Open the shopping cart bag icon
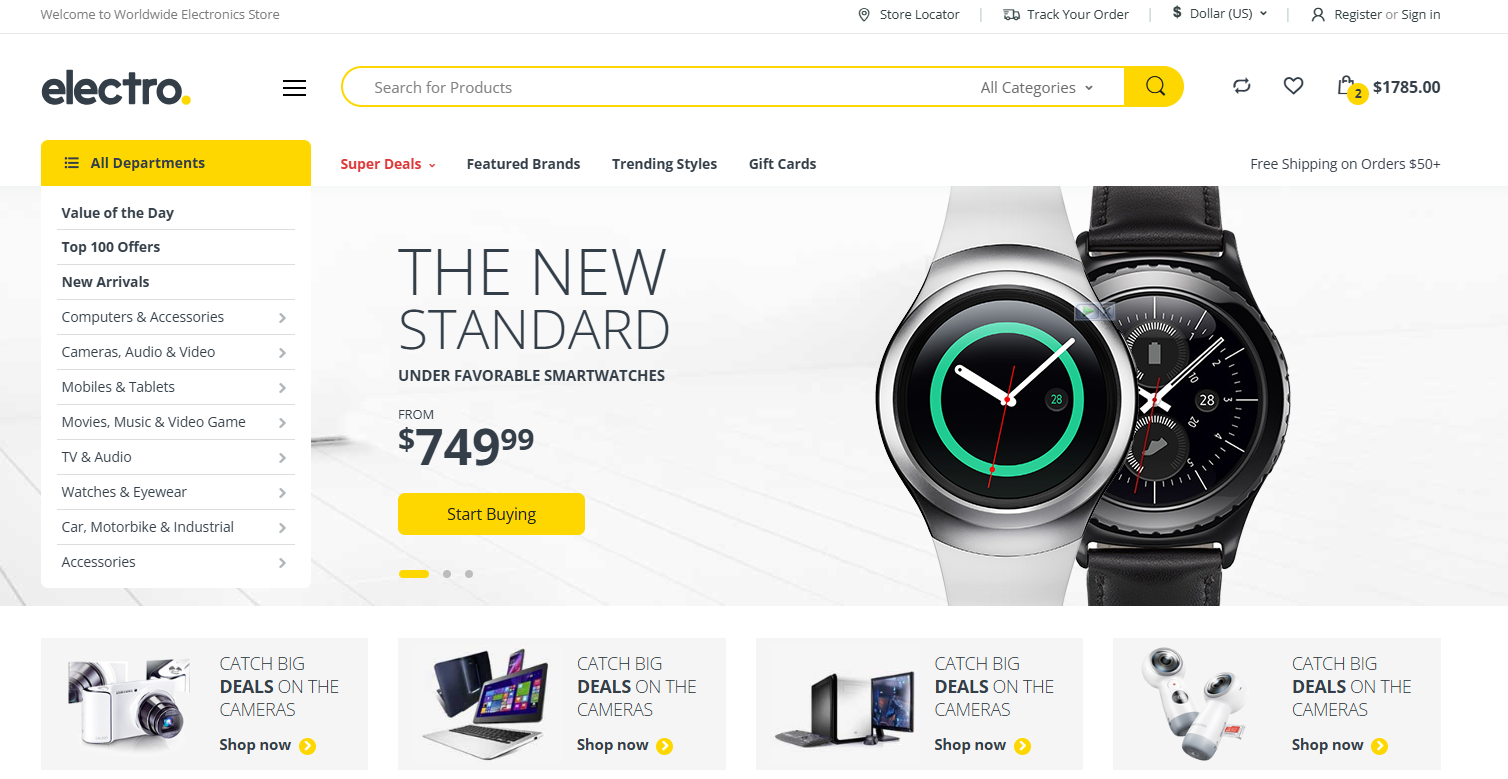Screen dimensions: 1508x779 (x=1346, y=86)
